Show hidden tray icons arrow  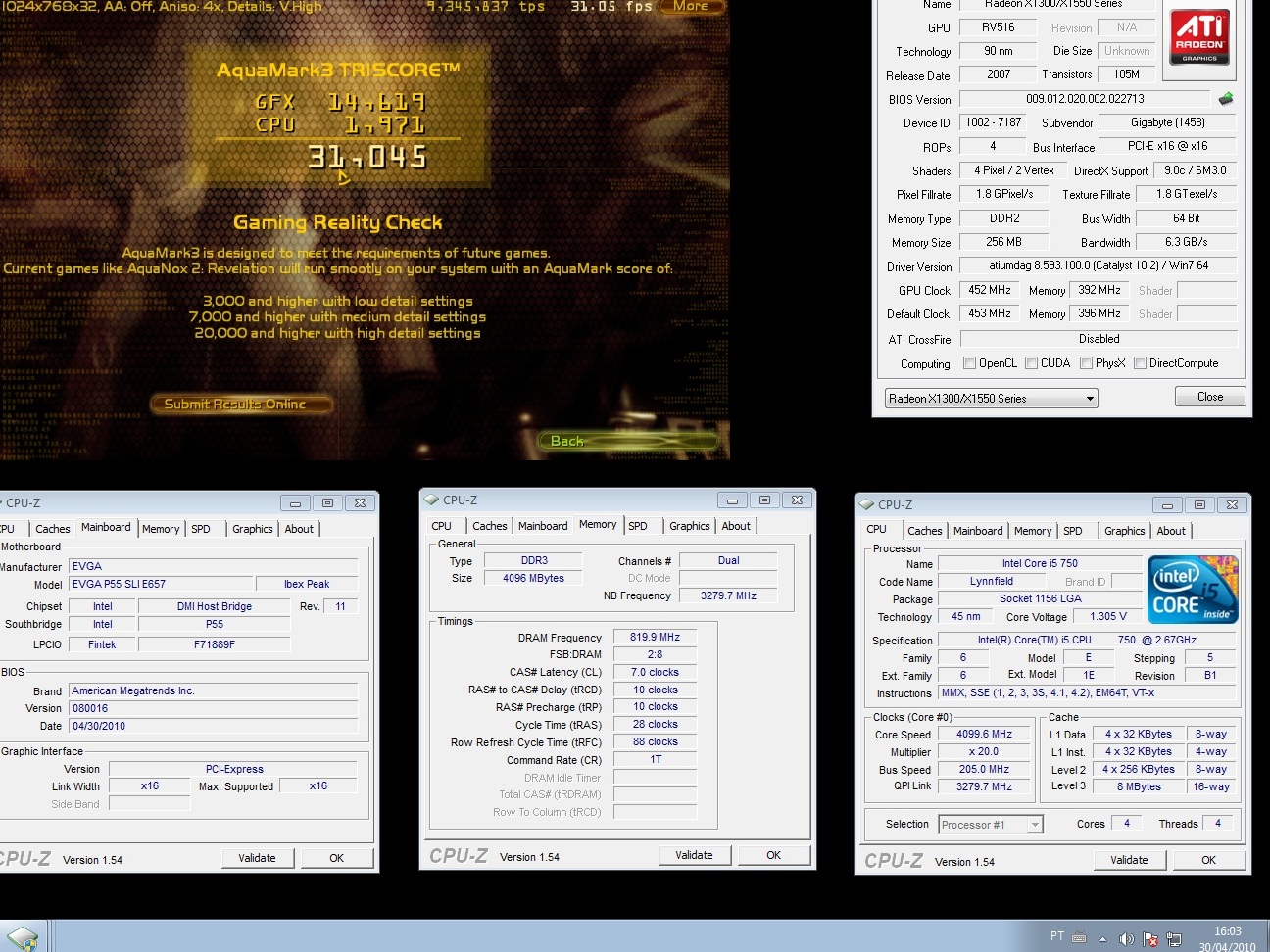1103,938
